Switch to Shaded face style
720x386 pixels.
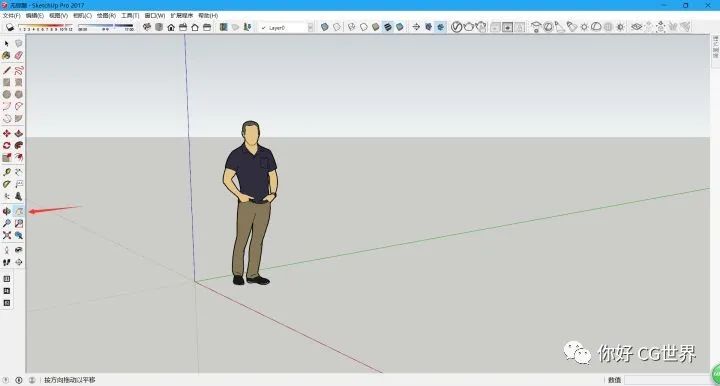(376, 27)
